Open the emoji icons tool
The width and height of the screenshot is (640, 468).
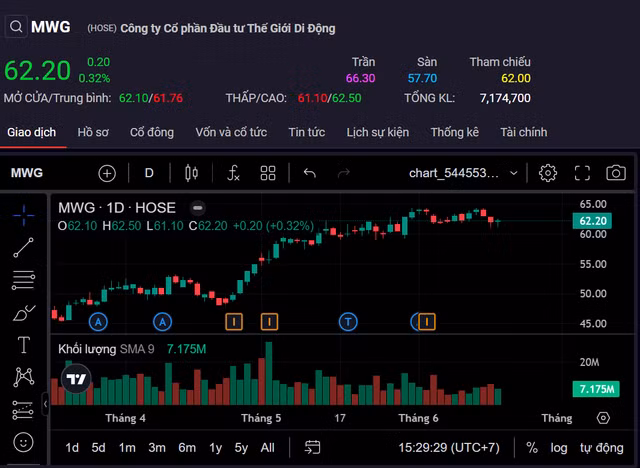point(23,442)
